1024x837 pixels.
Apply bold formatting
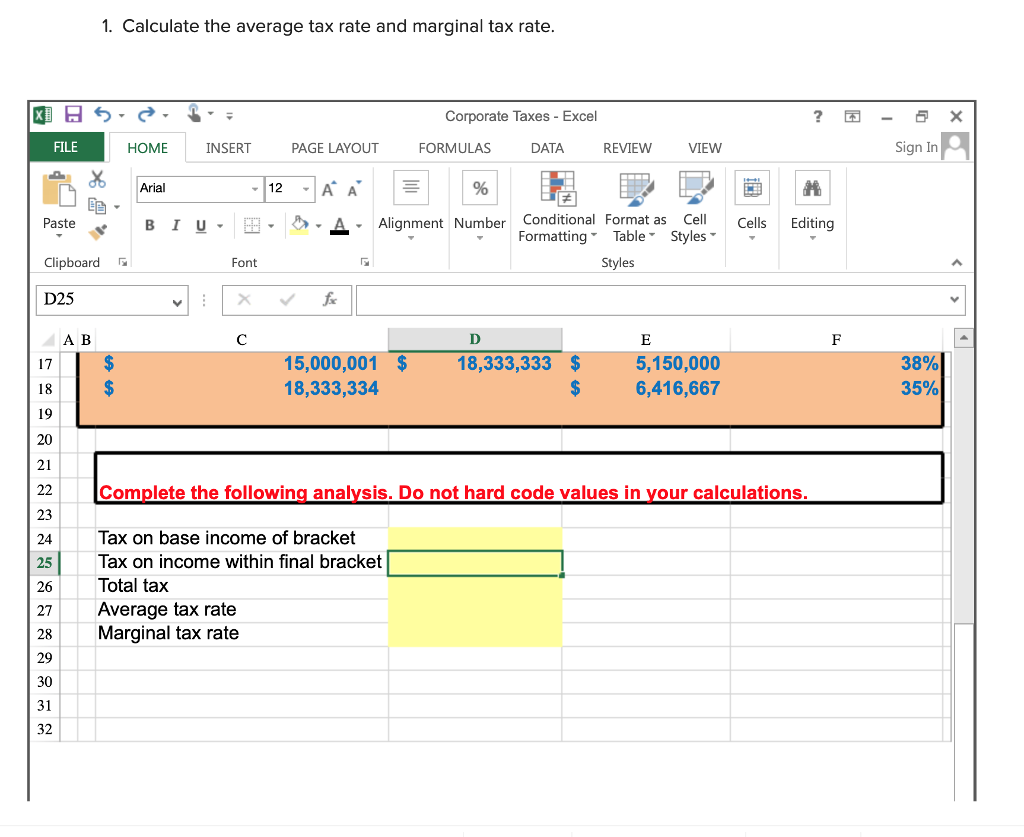(149, 224)
